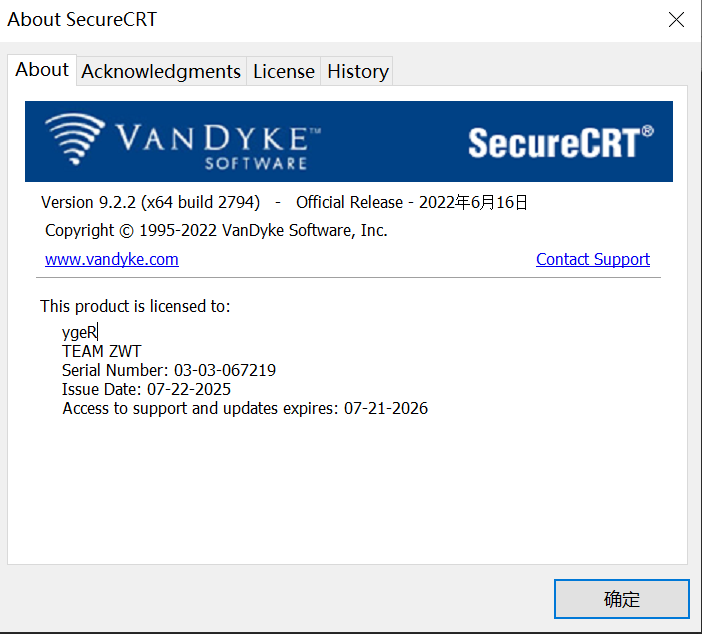Click the TEAM ZWT line

tap(102, 351)
